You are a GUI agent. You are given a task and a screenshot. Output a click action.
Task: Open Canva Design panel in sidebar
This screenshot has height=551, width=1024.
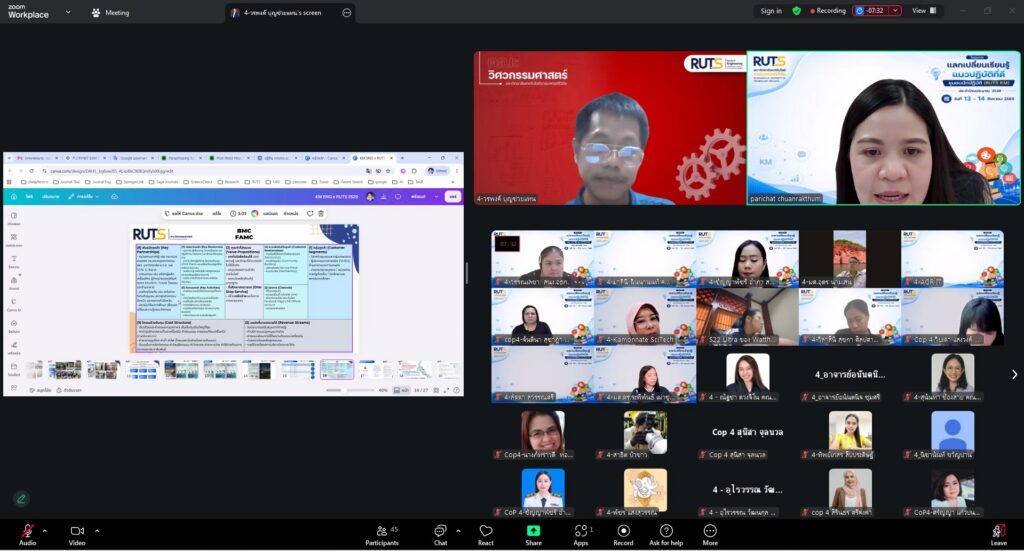tap(14, 219)
